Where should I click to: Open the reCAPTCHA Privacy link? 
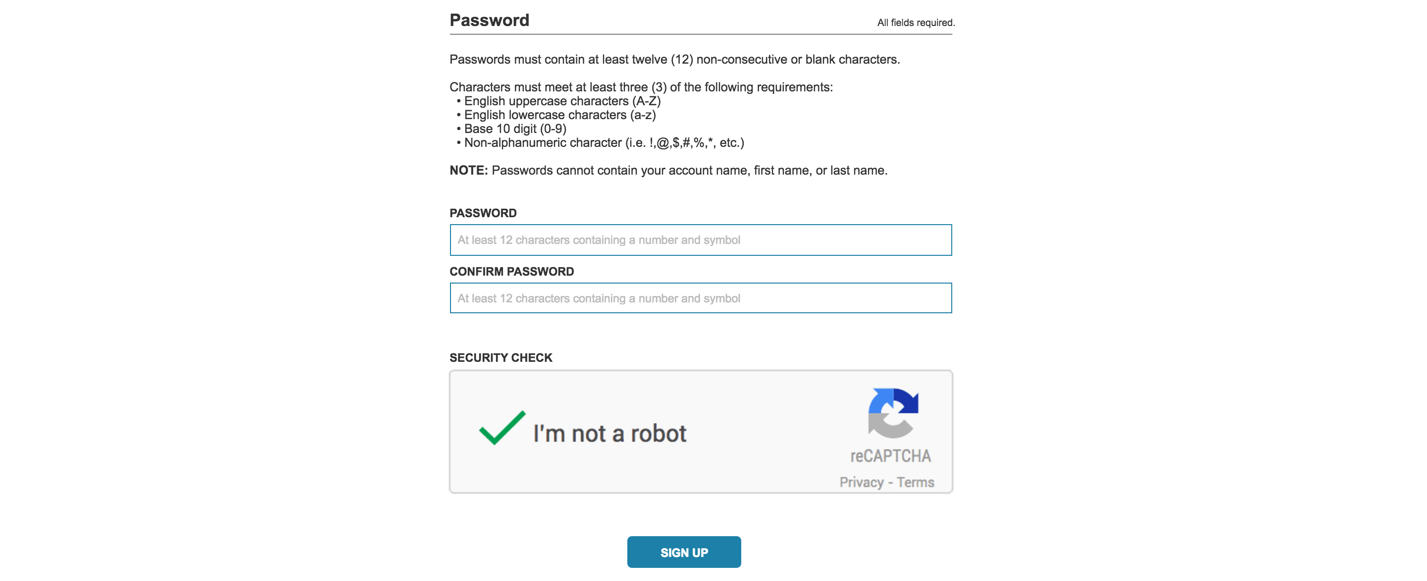tap(861, 482)
